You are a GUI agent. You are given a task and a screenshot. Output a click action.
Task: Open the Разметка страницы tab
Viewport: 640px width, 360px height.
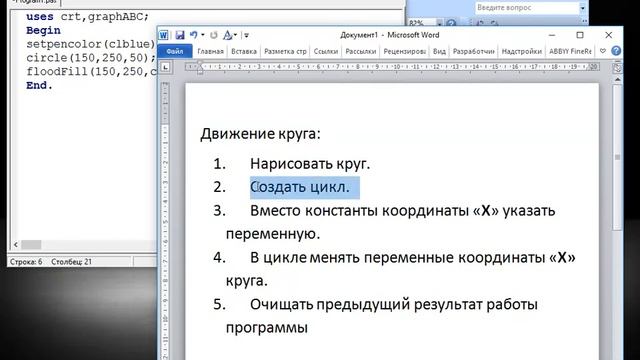[x=285, y=51]
